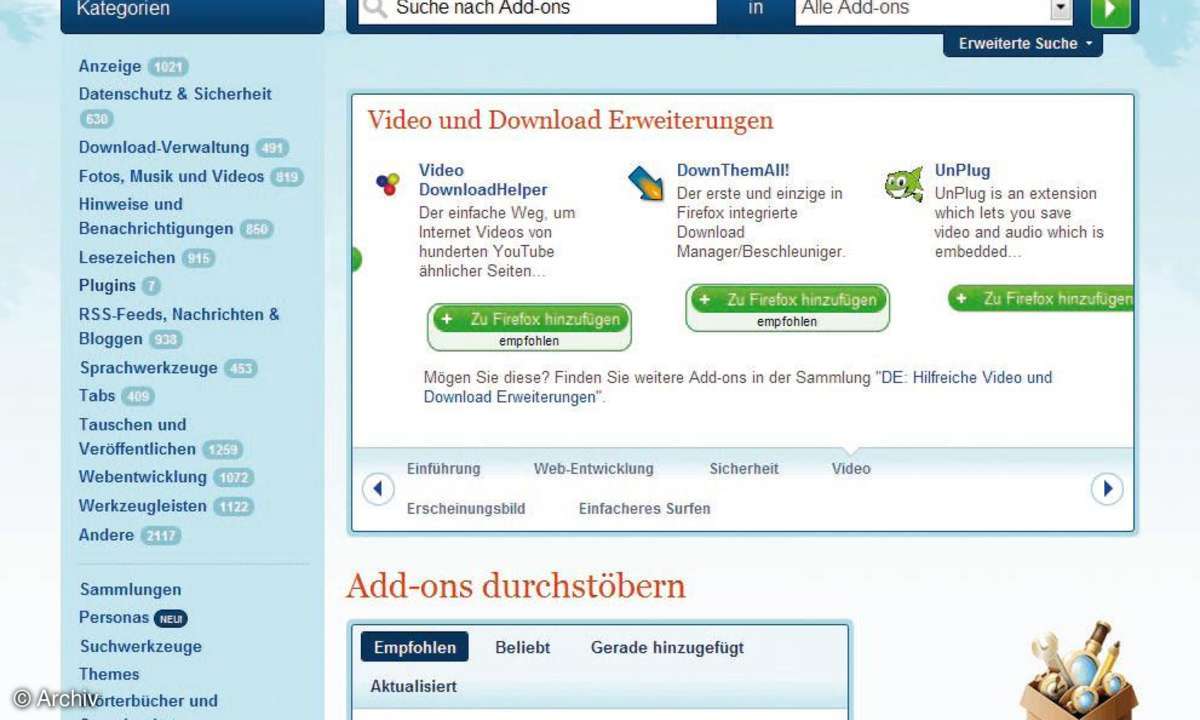Viewport: 1200px width, 720px height.
Task: Open the DownThemAll! title link
Action: click(x=733, y=171)
